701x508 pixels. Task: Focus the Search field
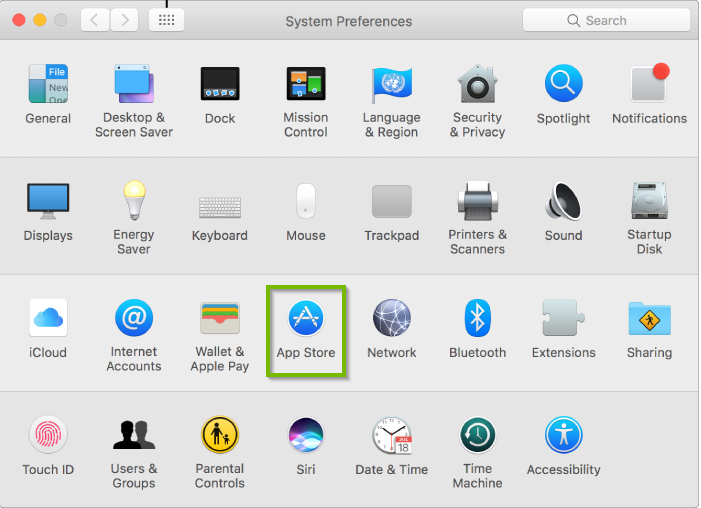tap(606, 20)
